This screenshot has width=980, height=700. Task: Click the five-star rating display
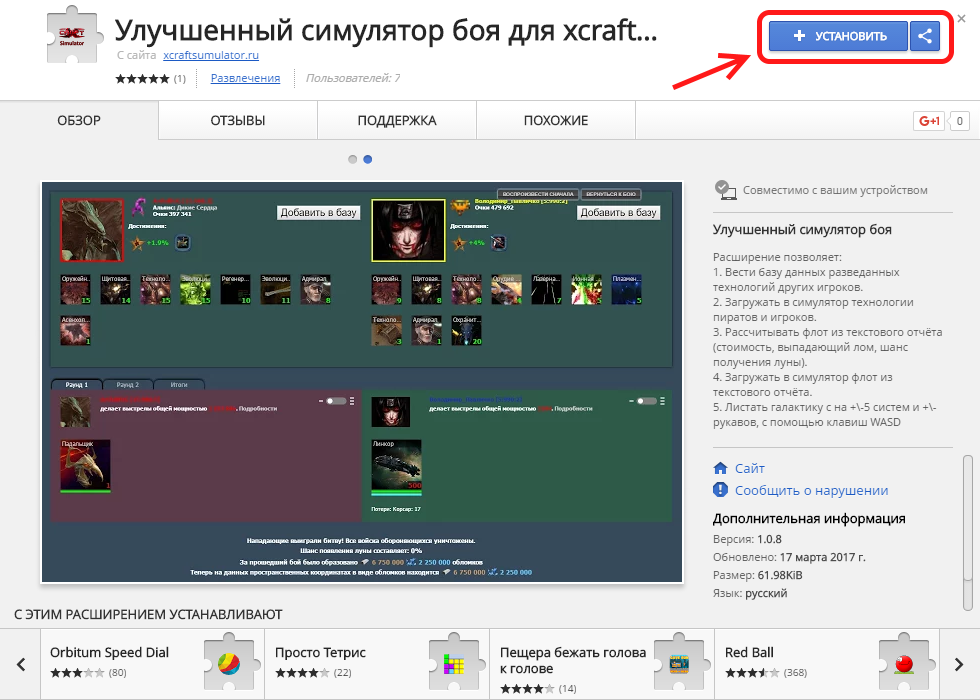(142, 78)
